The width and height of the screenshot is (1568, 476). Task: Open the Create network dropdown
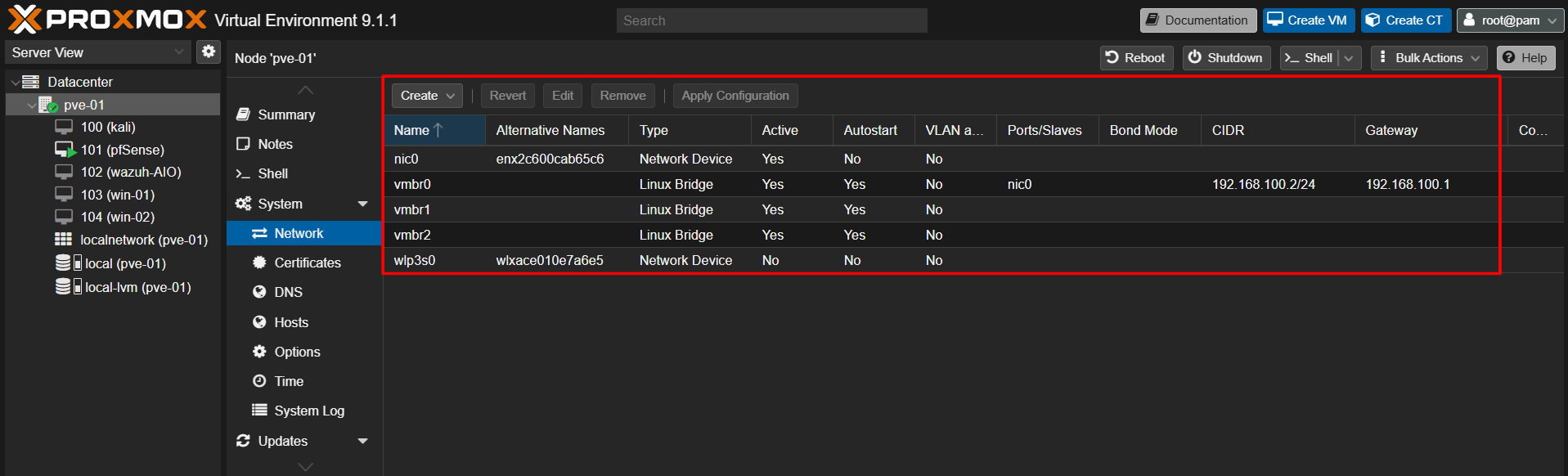click(427, 96)
